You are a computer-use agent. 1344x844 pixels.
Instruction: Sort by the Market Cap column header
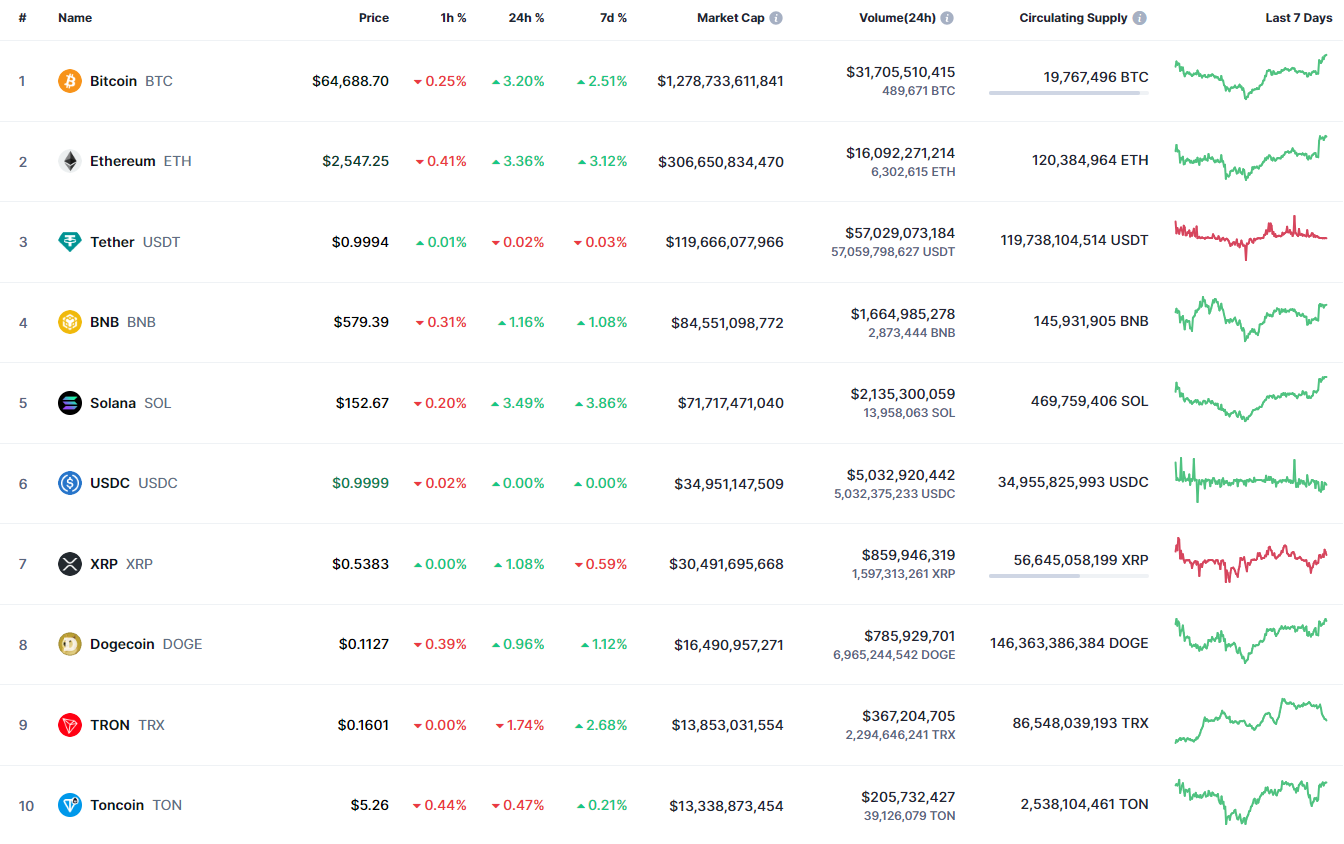tap(730, 18)
